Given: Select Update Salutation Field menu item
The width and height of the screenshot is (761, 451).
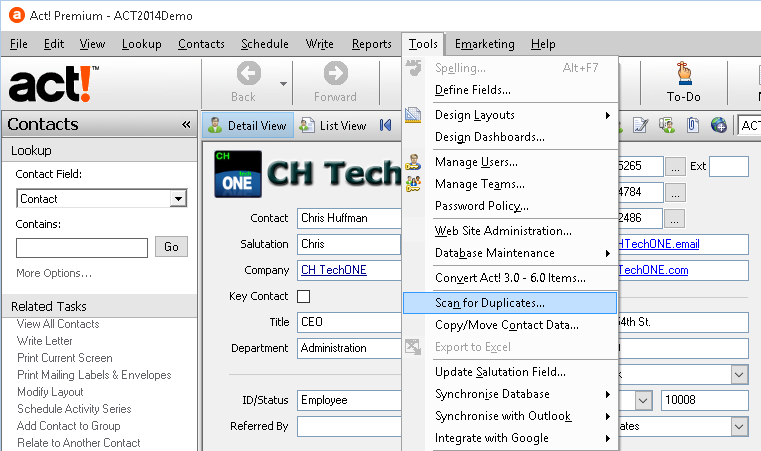Looking at the screenshot, I should [510, 372].
